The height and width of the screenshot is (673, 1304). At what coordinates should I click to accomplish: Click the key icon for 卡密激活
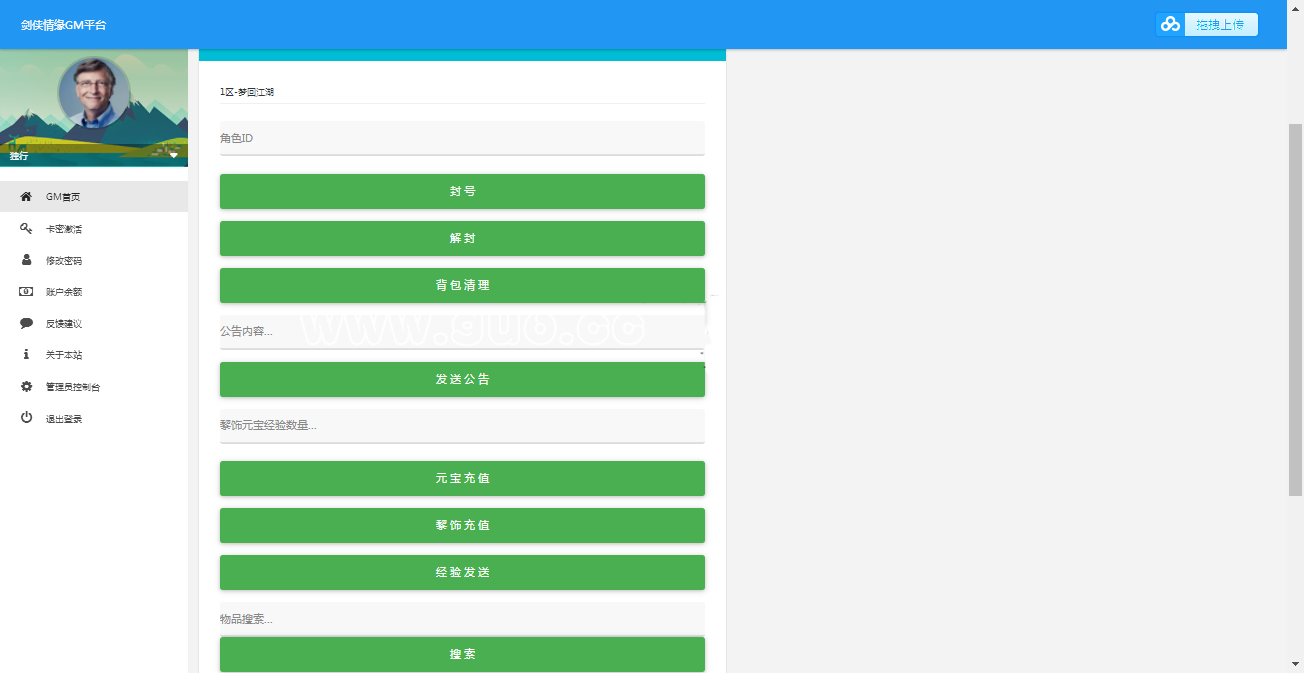(x=26, y=229)
